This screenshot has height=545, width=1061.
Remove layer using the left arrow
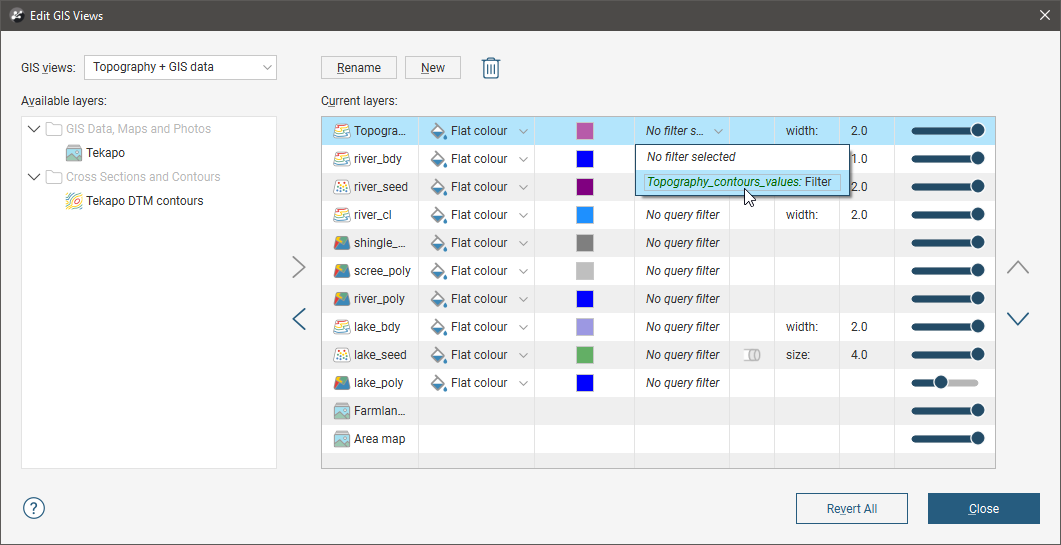click(298, 319)
